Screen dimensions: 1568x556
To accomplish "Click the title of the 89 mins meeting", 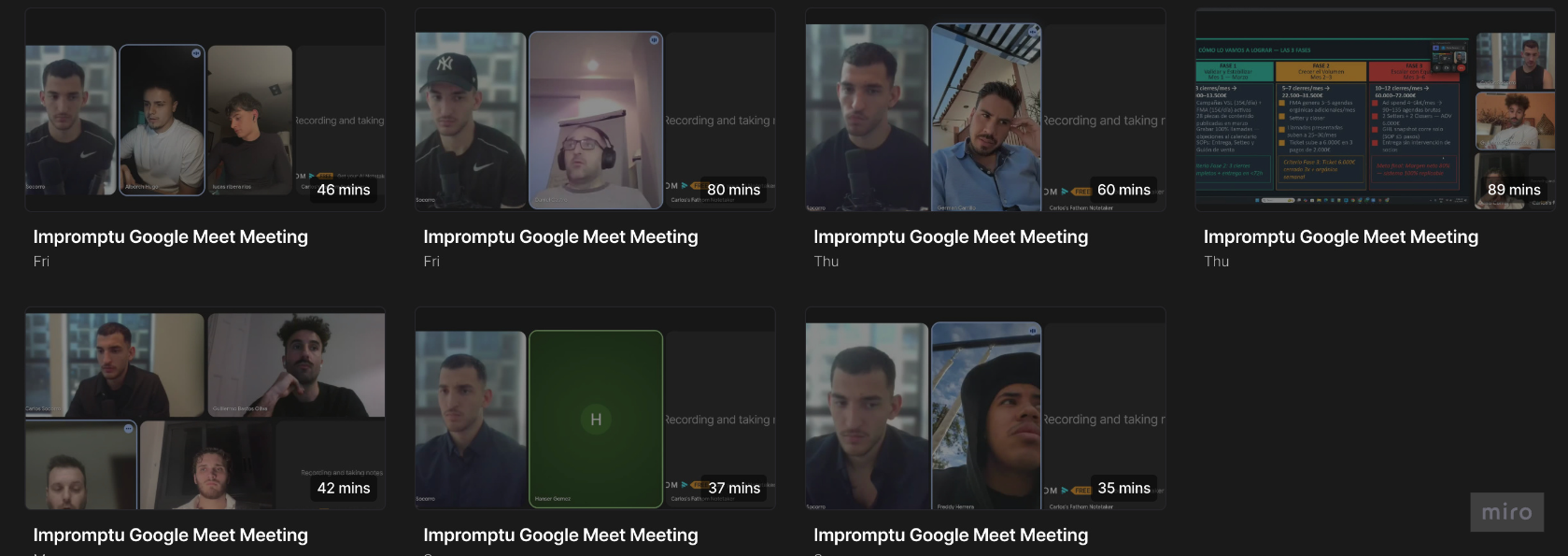I will click(1341, 236).
